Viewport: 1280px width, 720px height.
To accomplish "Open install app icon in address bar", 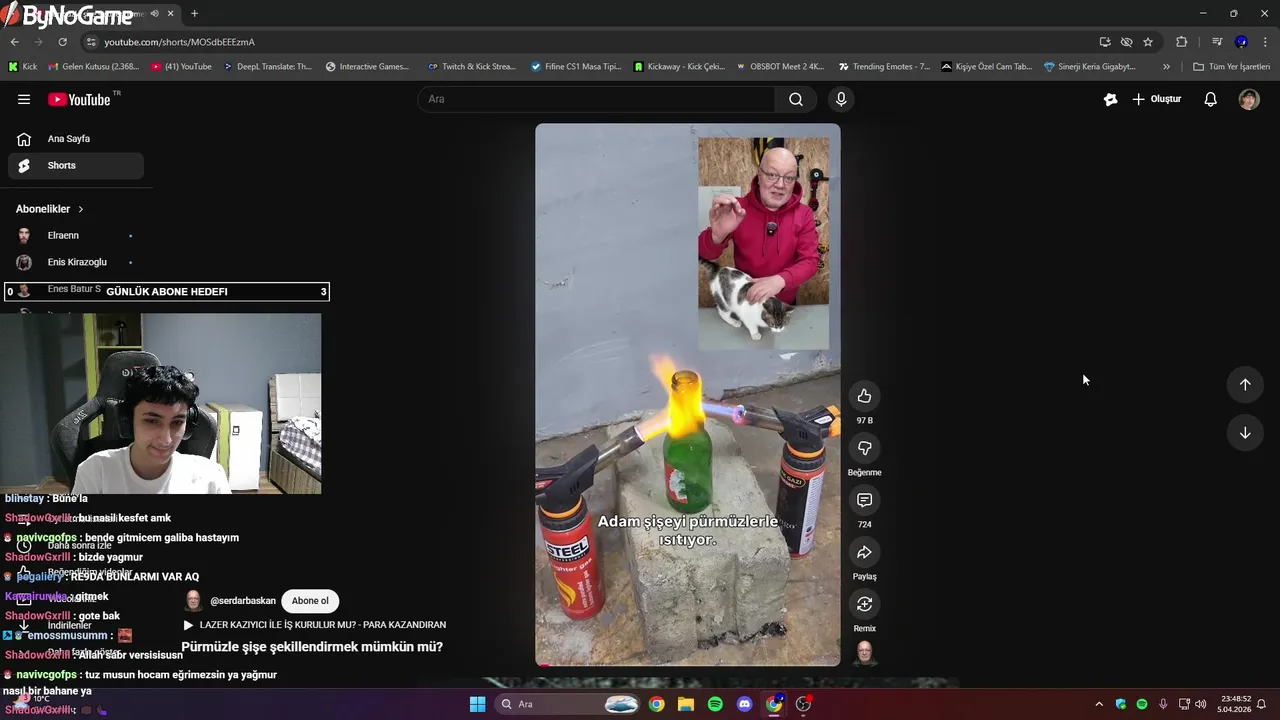I will point(1105,42).
